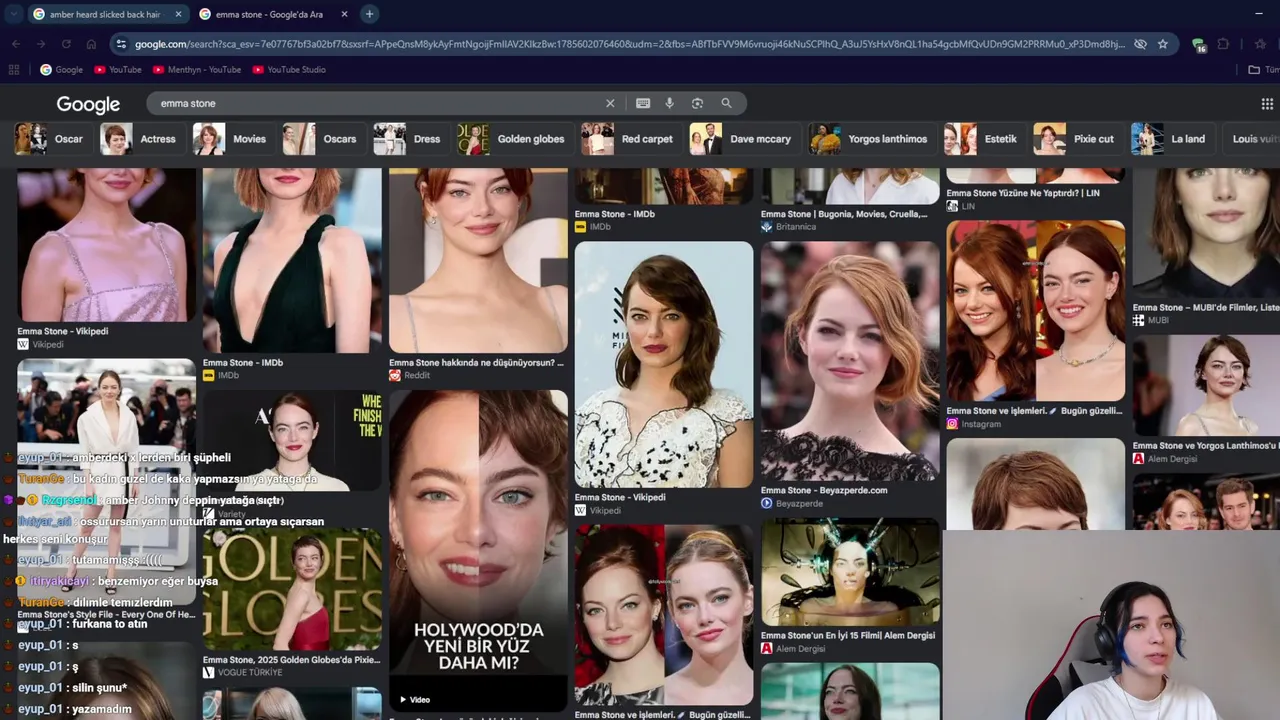Screen dimensions: 1280x720
Task: Clear the search query with the X
Action: point(610,103)
